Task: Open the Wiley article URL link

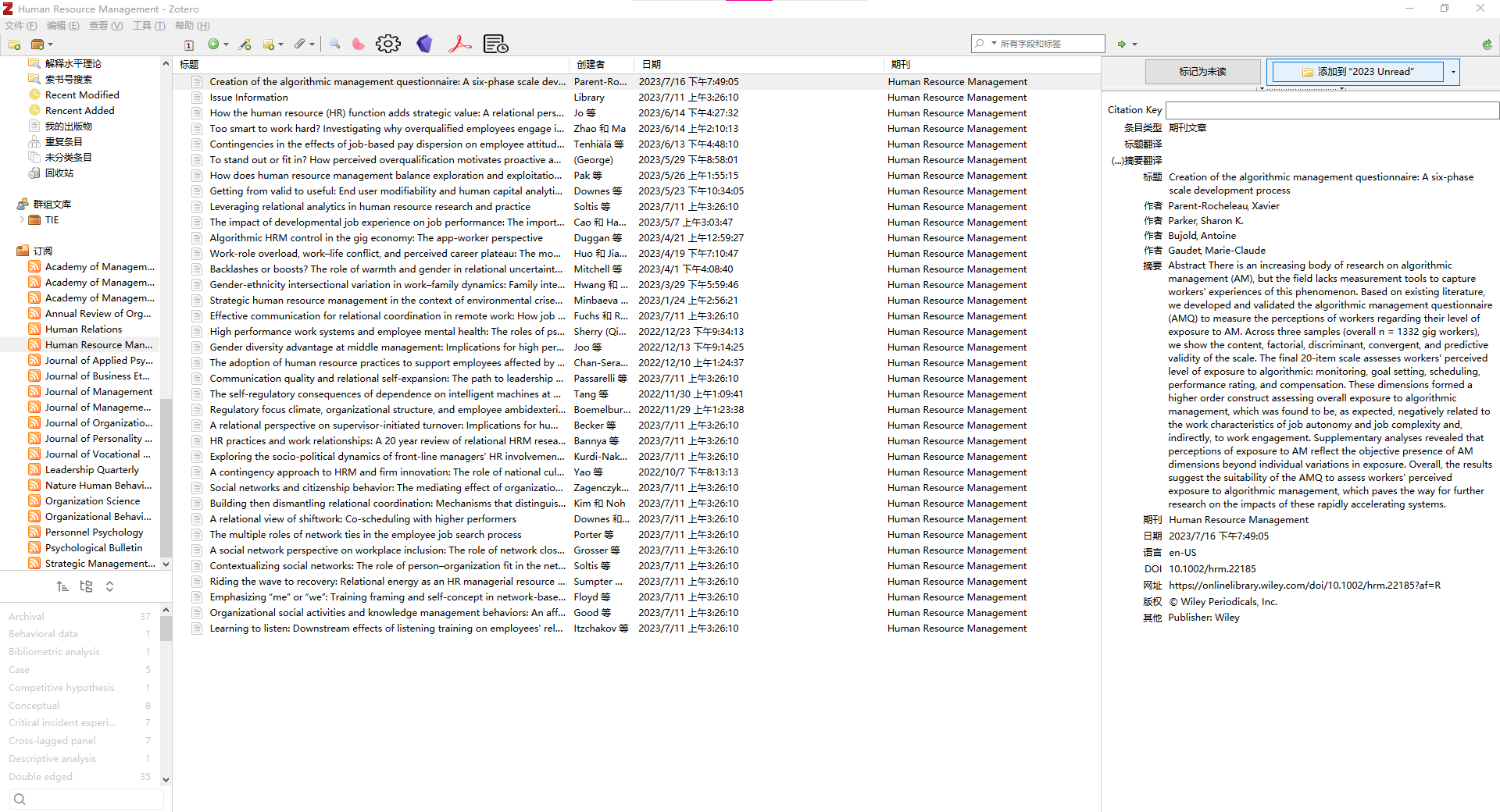Action: click(1305, 586)
